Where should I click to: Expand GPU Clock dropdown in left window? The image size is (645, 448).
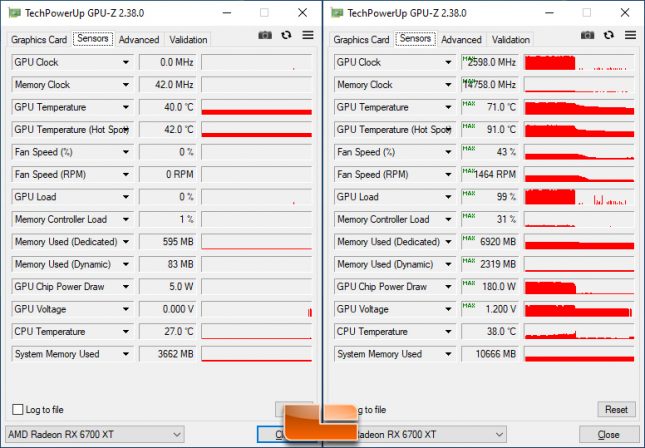[125, 63]
